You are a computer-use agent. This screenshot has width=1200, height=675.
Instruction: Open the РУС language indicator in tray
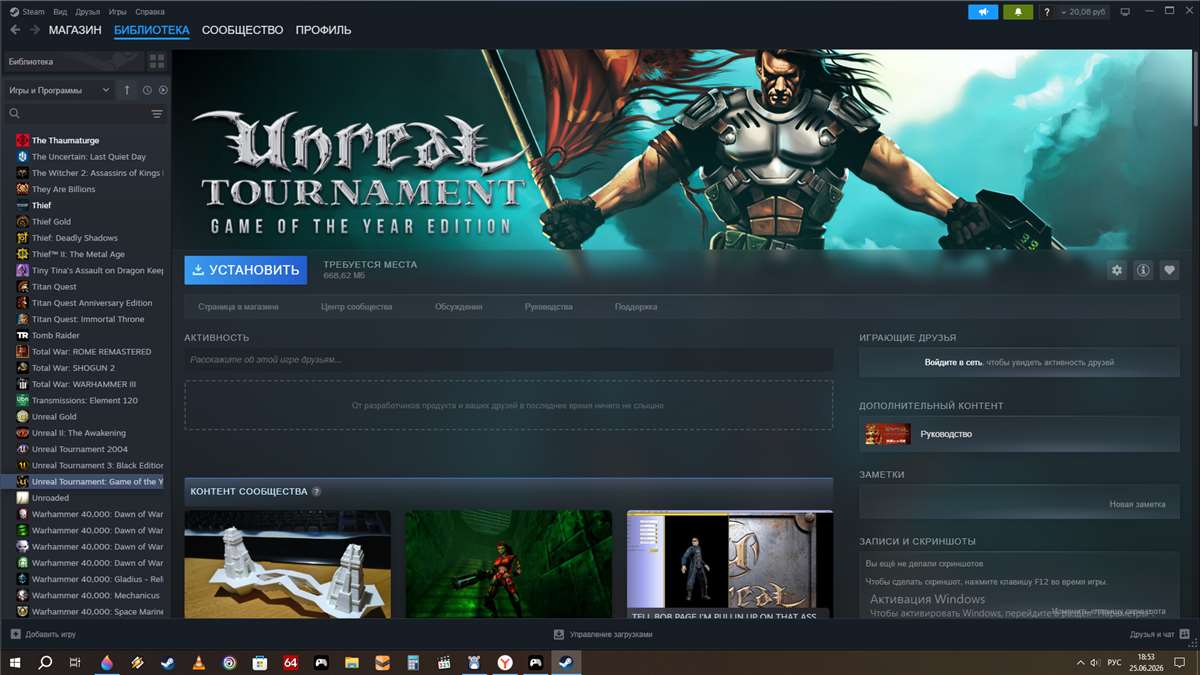pyautogui.click(x=1114, y=662)
